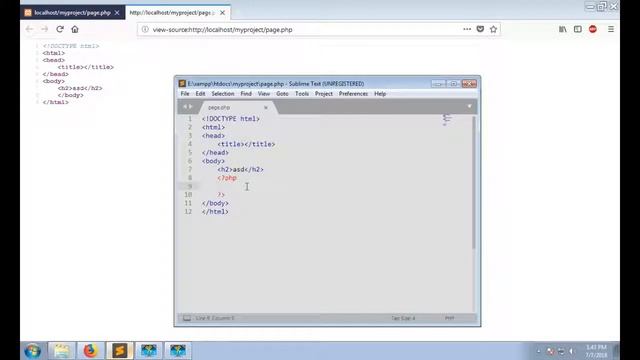Go to next tab arrow in Sublime
This screenshot has width=640, height=360.
(191, 107)
